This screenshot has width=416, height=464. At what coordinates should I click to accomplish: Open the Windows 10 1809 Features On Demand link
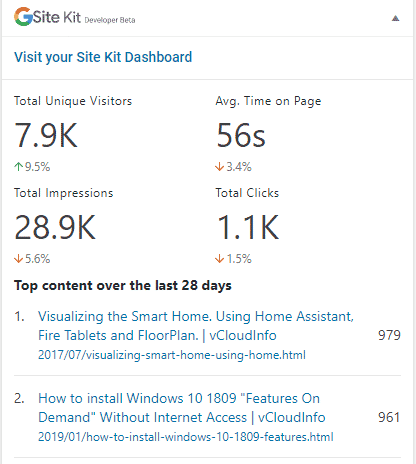pyautogui.click(x=182, y=408)
